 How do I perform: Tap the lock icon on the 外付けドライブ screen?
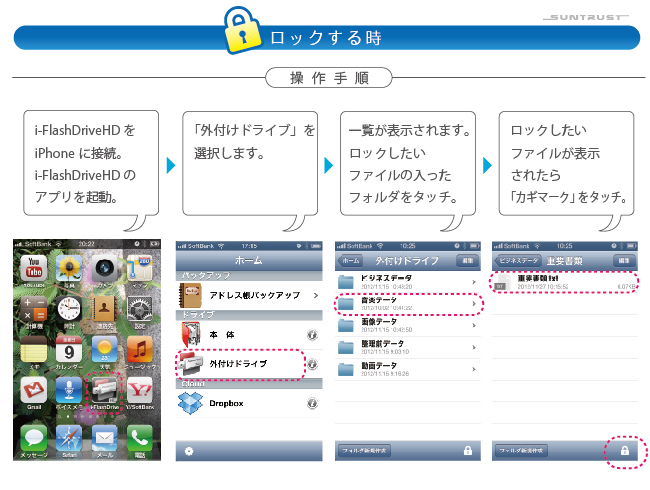pyautogui.click(x=468, y=451)
